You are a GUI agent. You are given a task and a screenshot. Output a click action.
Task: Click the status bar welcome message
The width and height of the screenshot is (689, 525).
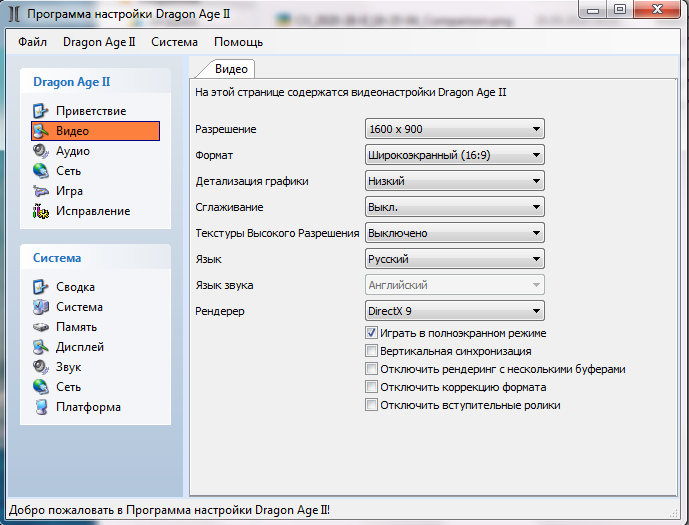(170, 511)
